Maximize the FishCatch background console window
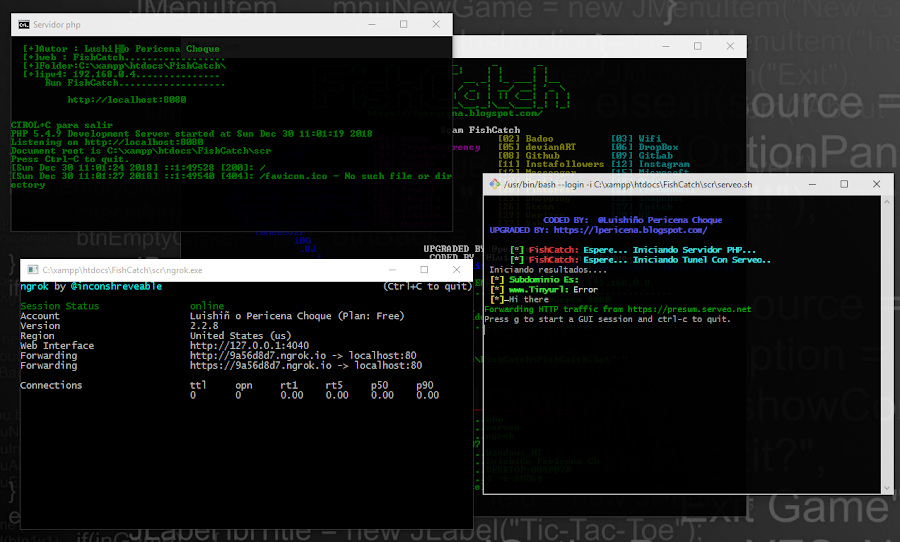The image size is (900, 542). [x=697, y=46]
